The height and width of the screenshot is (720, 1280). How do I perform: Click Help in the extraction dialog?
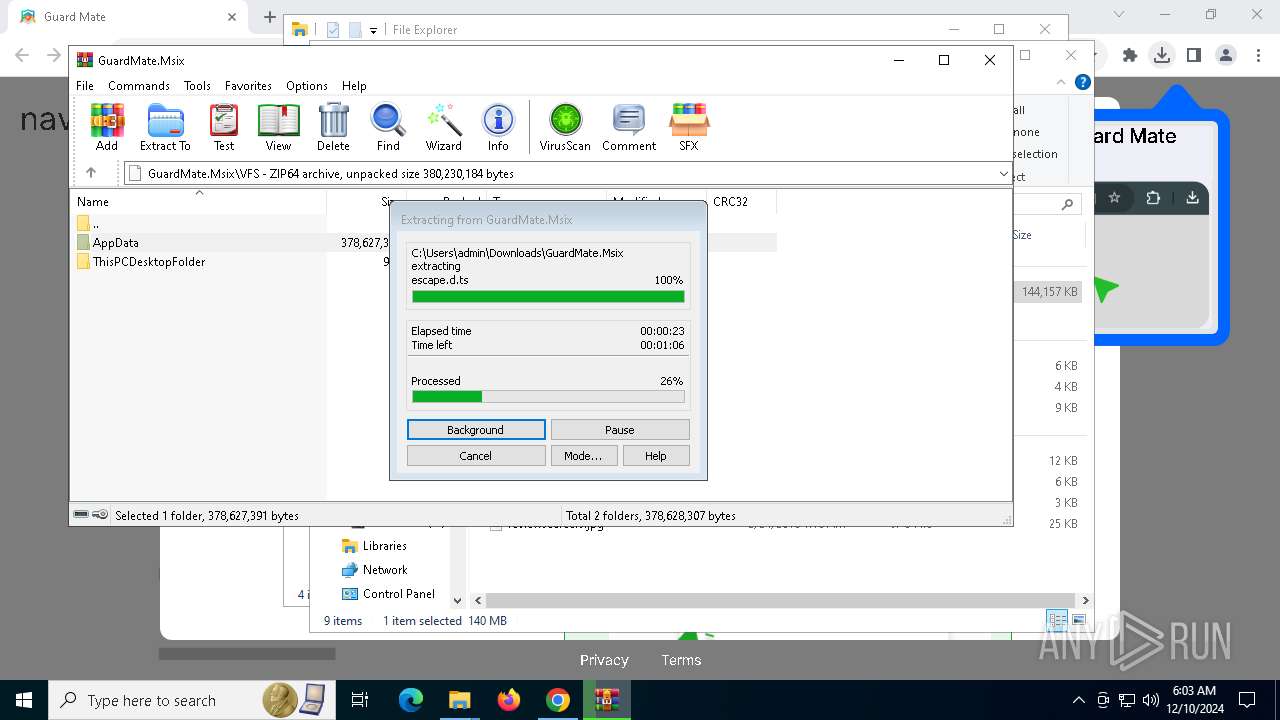click(656, 456)
